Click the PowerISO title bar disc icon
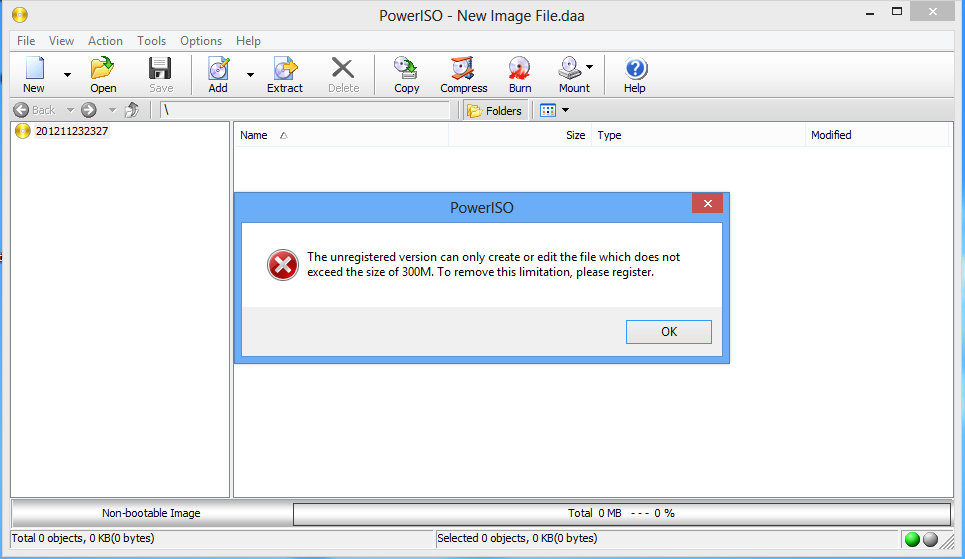Viewport: 965px width, 559px height. coord(20,15)
